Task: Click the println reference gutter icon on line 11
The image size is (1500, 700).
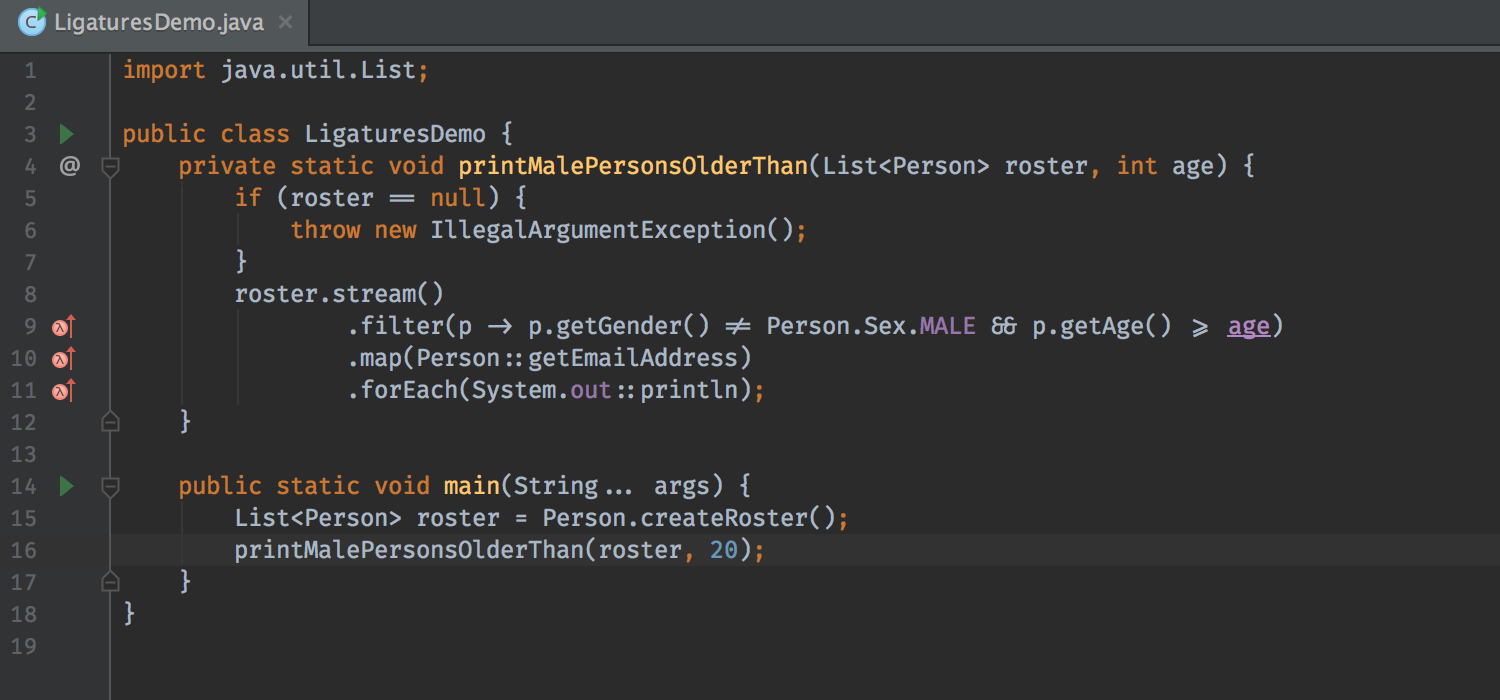Action: 61,389
